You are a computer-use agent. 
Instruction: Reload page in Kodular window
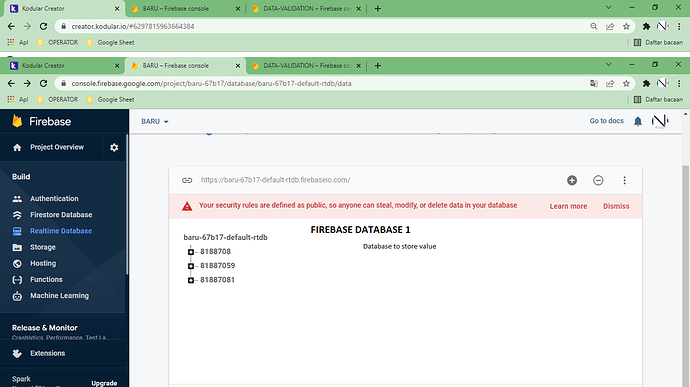(x=43, y=26)
